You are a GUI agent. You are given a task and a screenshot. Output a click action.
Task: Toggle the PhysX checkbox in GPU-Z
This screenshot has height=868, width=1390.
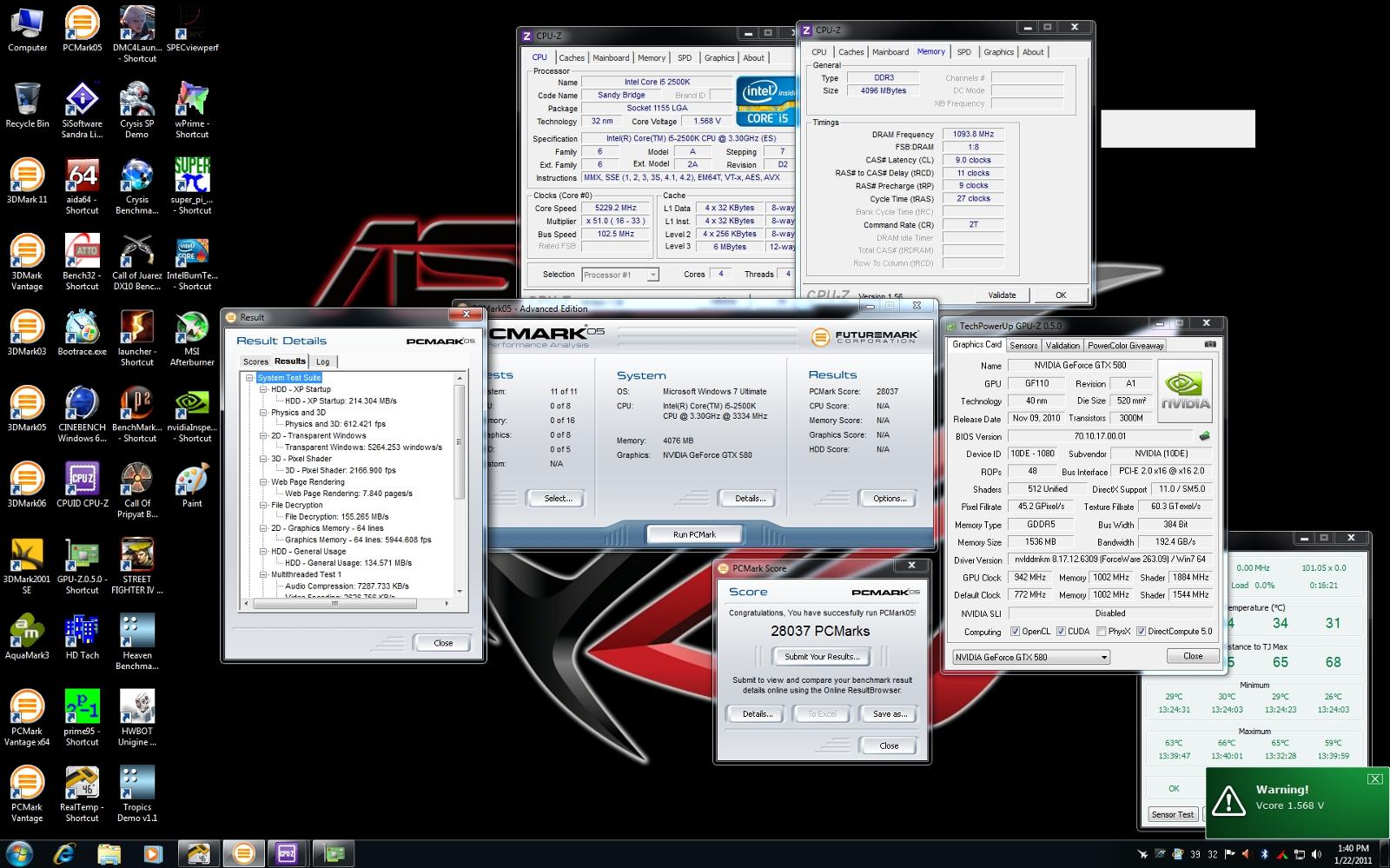1102,632
